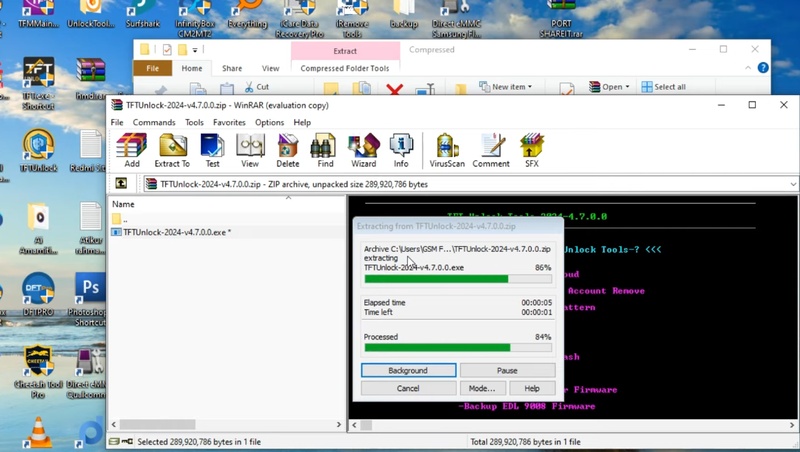Click the View toolbar icon

point(249,150)
